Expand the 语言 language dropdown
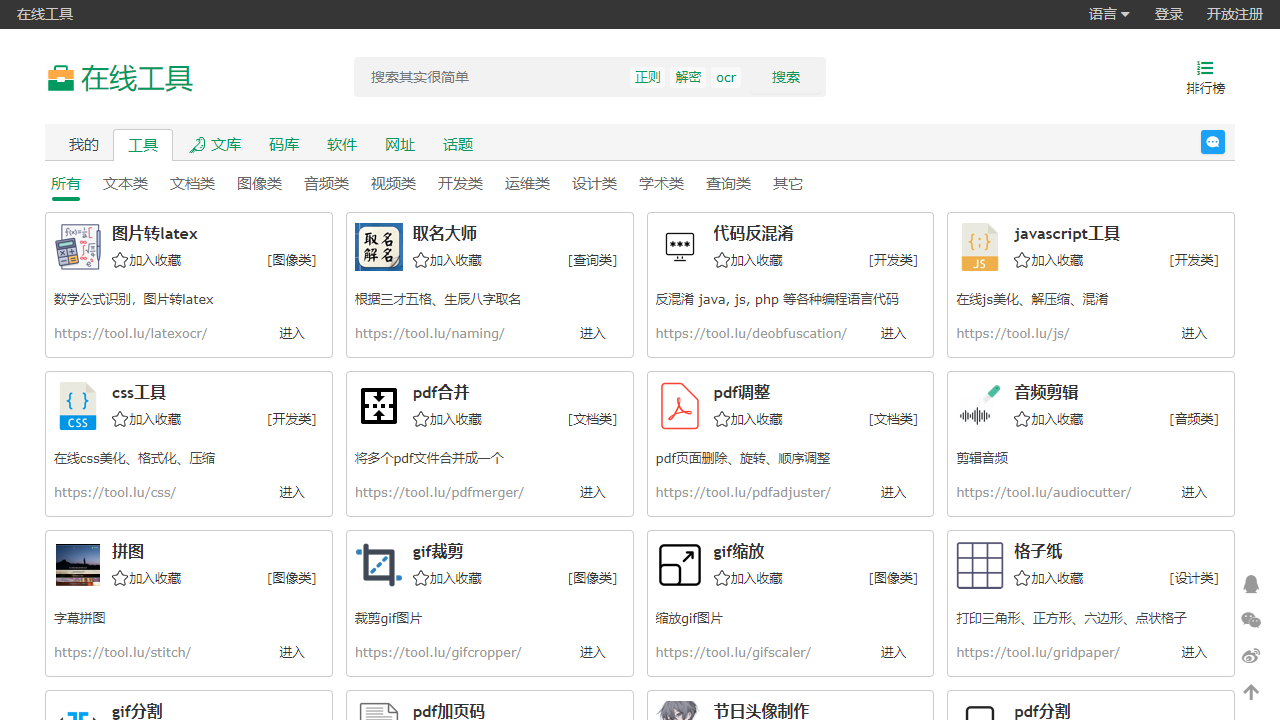Screen dimensions: 1280x720 coord(1109,14)
